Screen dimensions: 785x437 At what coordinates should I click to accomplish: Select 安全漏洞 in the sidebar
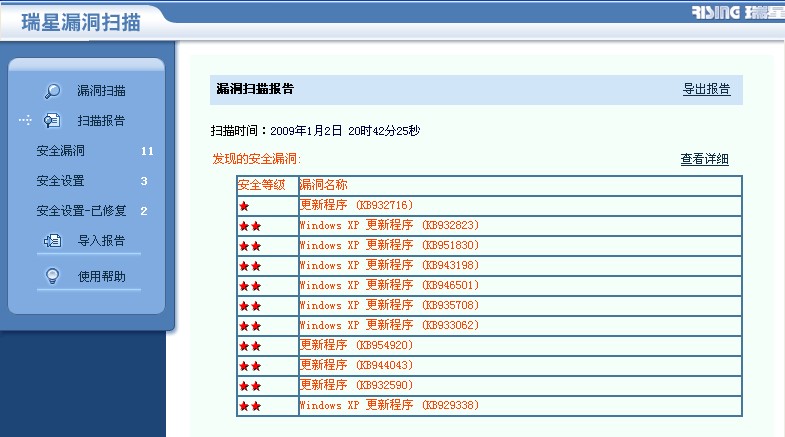60,151
